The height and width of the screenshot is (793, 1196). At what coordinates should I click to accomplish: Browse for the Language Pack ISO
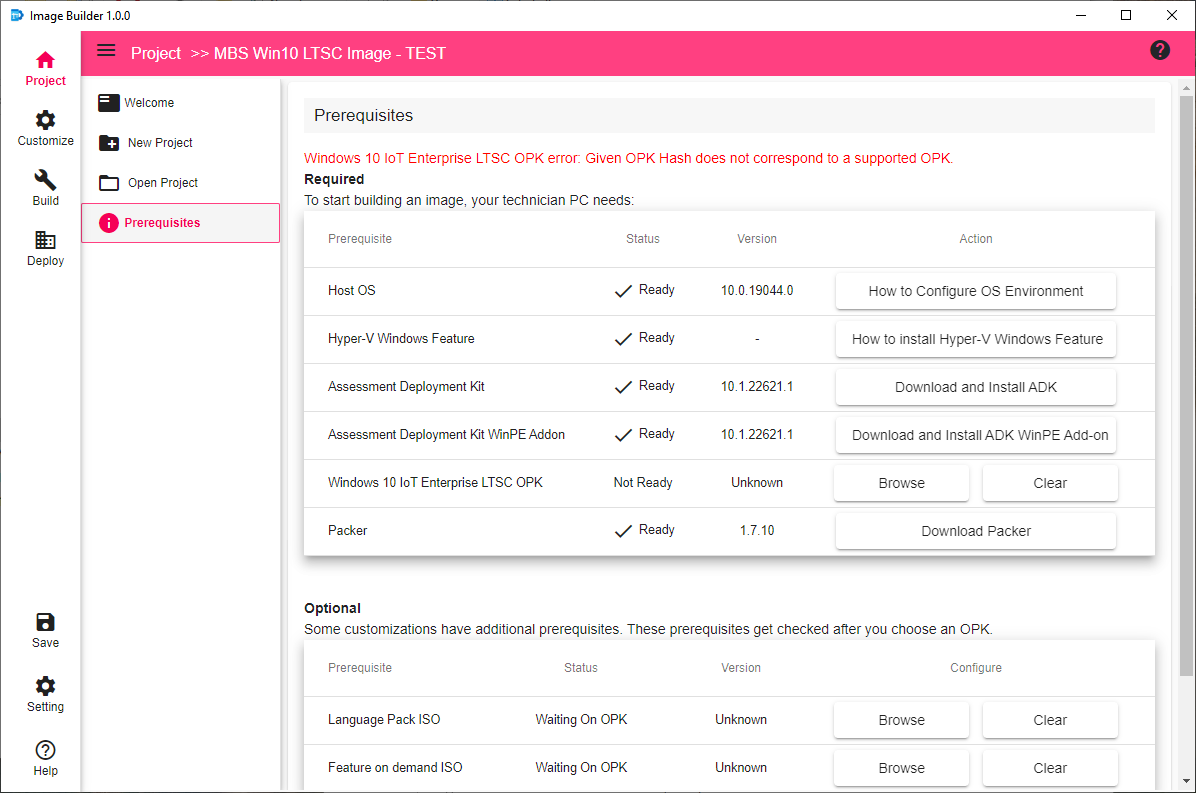click(901, 721)
